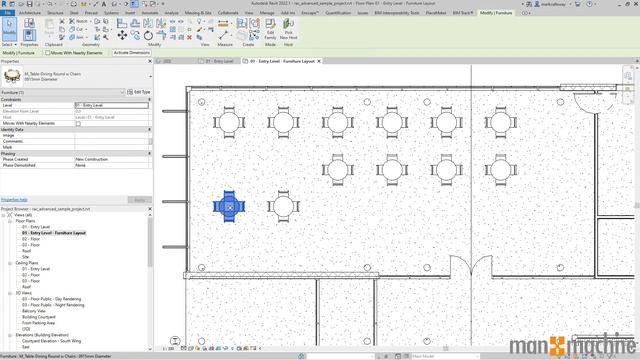Click the Apply button in Properties
This screenshot has height=360, width=640.
coord(140,200)
